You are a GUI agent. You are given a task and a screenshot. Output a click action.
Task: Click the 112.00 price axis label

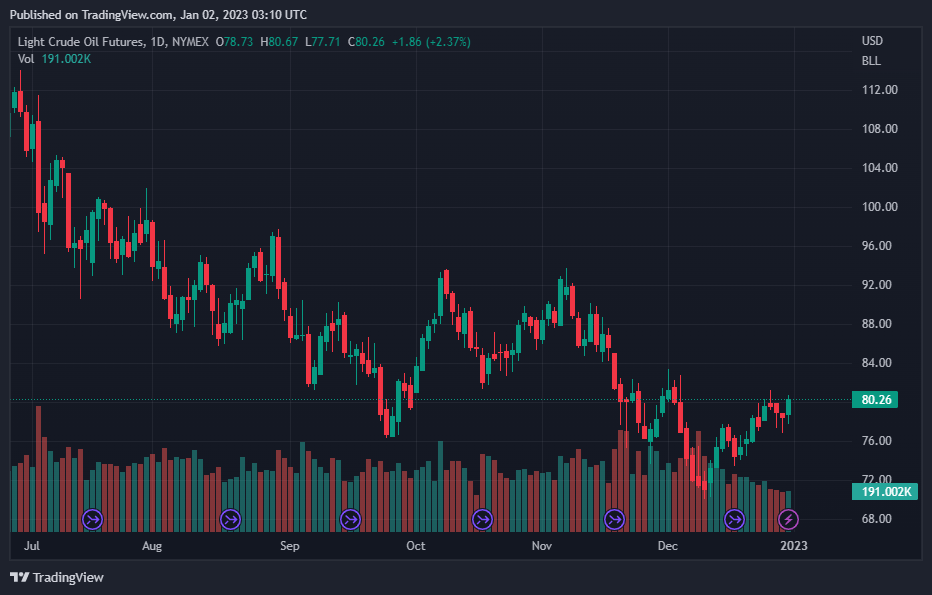click(880, 90)
